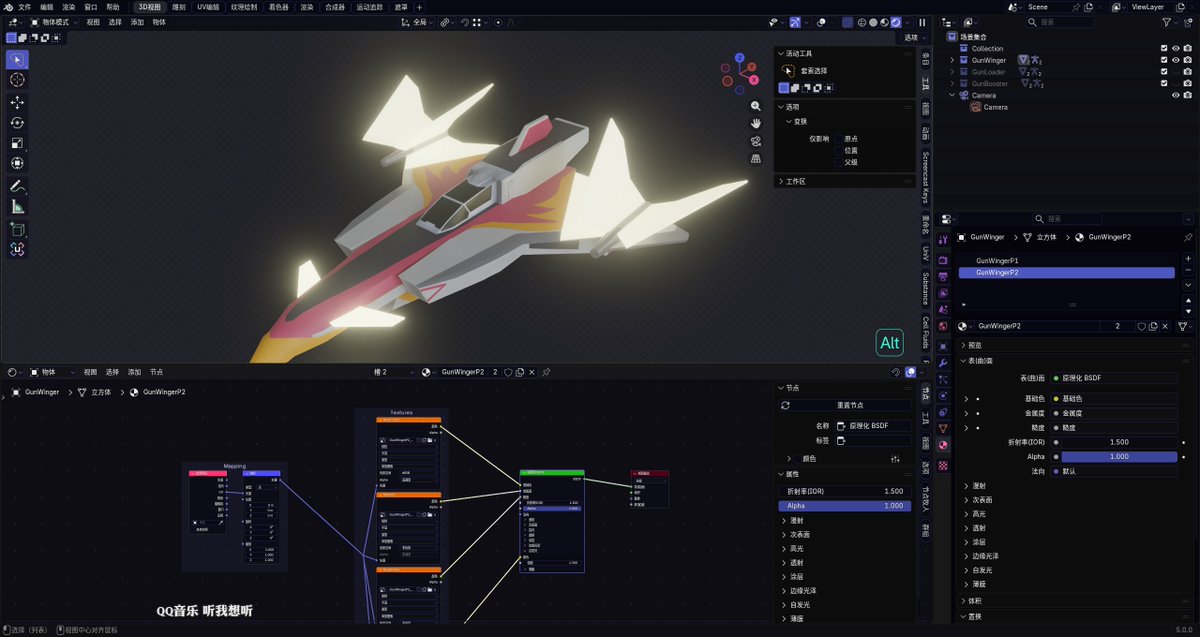Screen dimensions: 1200x637
Task: Switch to the UV编辑 workspace tab
Action: tap(206, 6)
